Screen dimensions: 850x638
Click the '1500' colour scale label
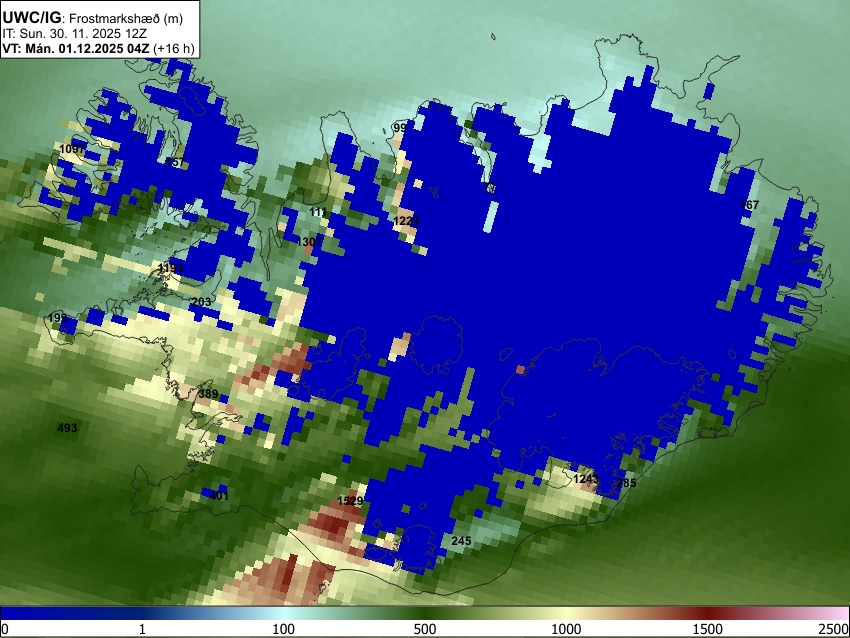tap(708, 629)
